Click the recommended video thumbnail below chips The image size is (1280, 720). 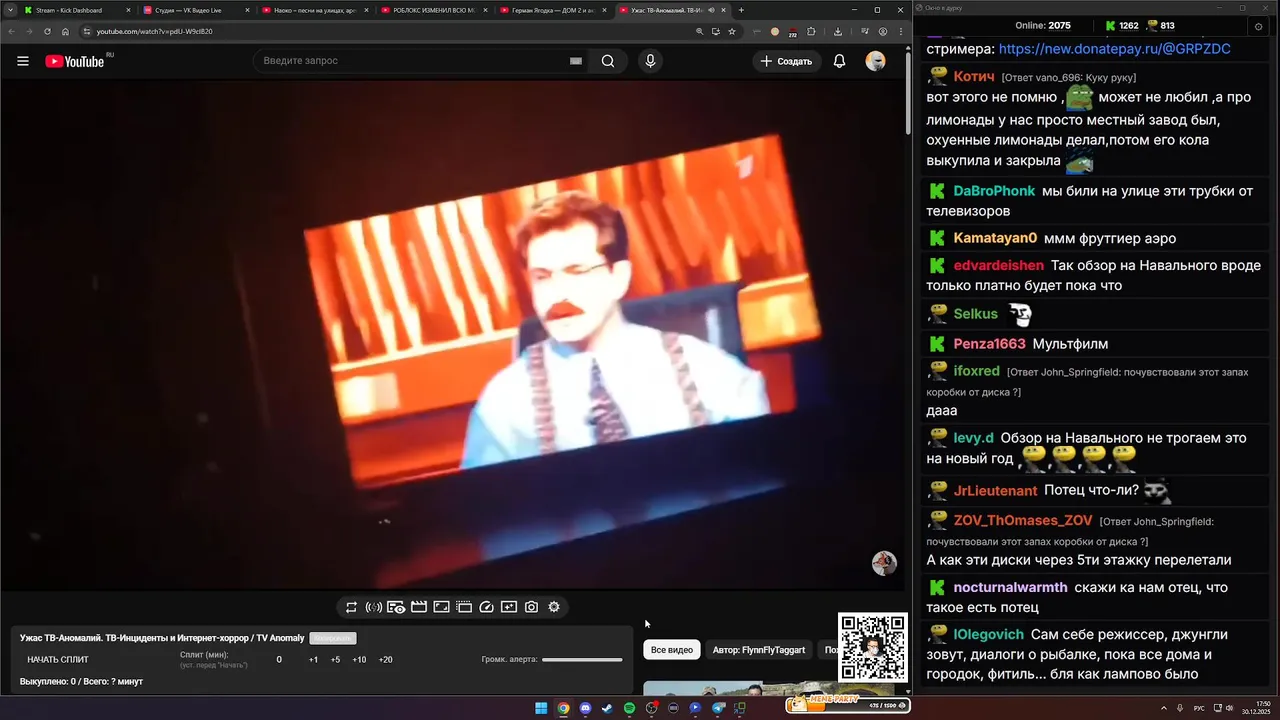[768, 688]
